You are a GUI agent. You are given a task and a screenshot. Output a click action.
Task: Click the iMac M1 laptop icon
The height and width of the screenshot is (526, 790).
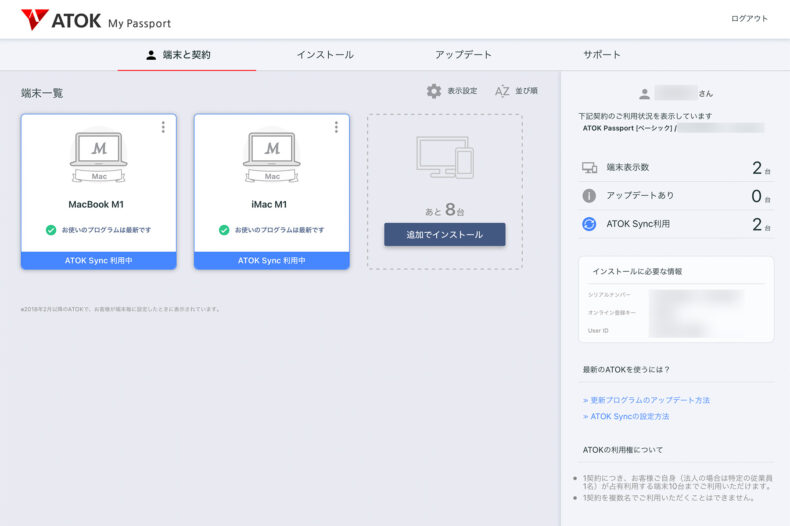[271, 156]
